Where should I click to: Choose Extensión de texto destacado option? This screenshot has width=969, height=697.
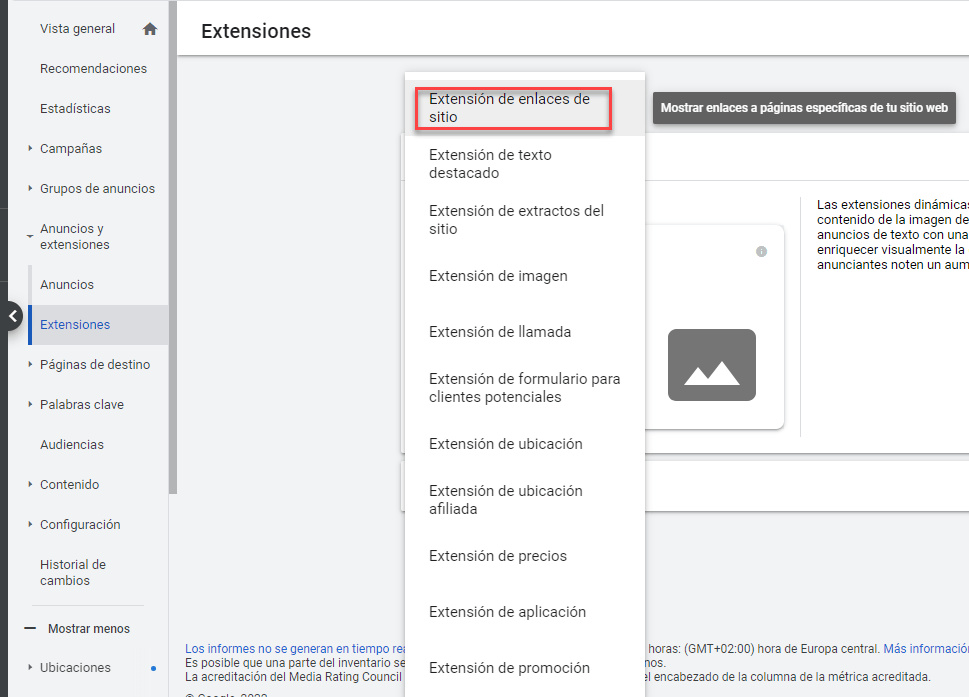490,164
